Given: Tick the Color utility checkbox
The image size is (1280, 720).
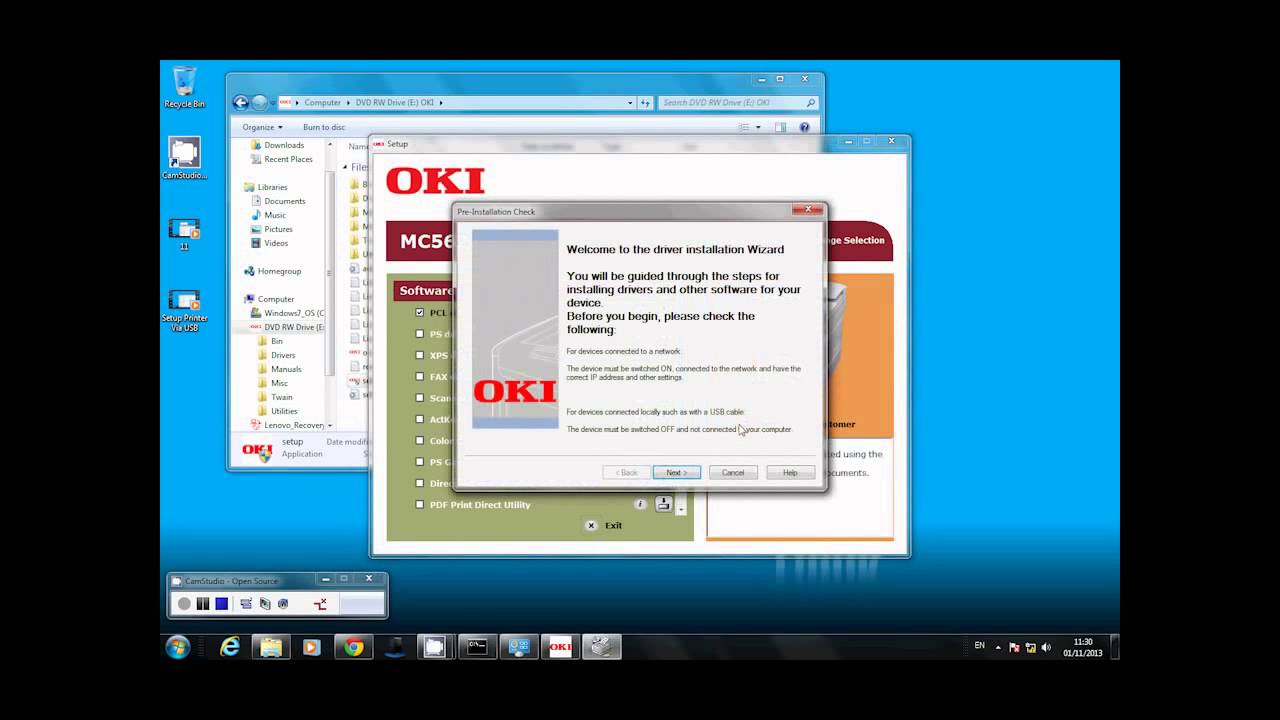Looking at the screenshot, I should pos(420,440).
